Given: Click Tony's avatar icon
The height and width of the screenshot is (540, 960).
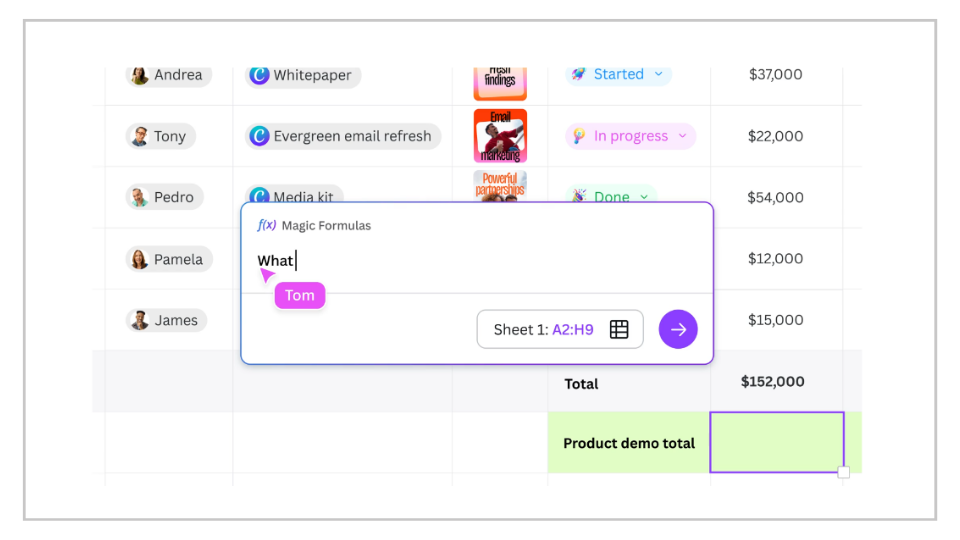Looking at the screenshot, I should click(140, 136).
